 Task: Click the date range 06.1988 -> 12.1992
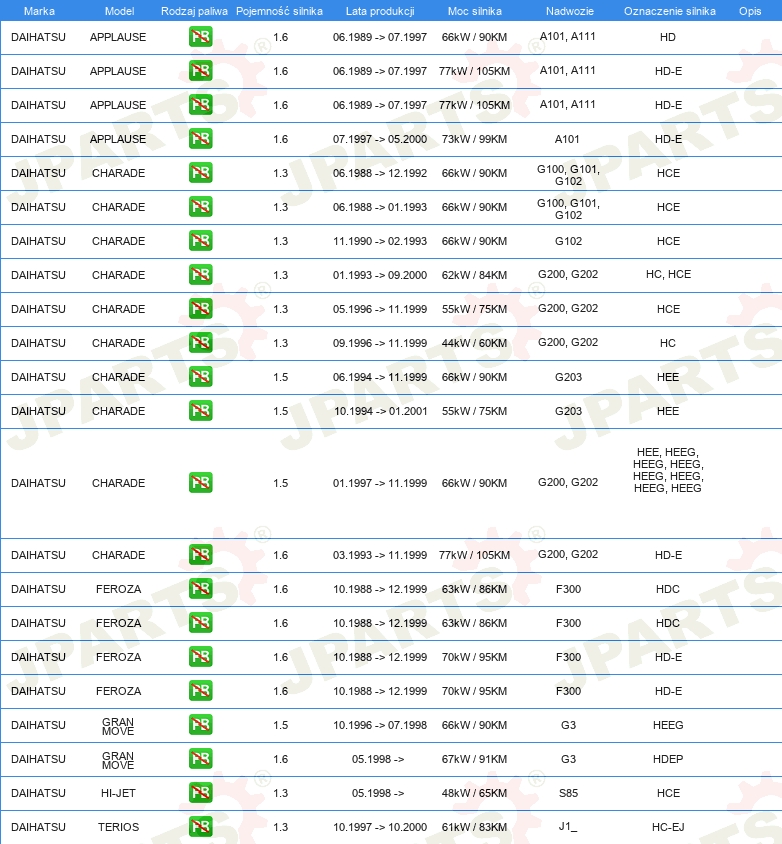click(x=380, y=173)
